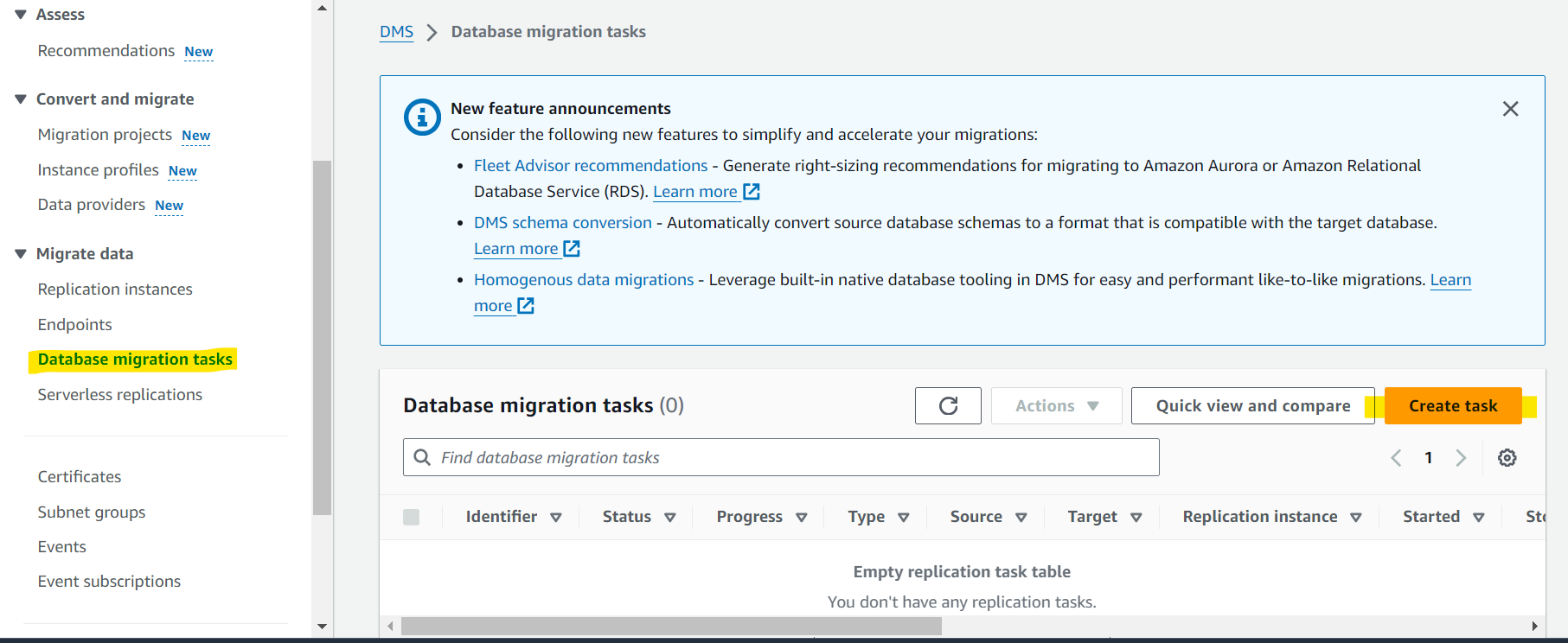Viewport: 1568px width, 643px height.
Task: Toggle the select-all checkbox in table header
Action: click(x=412, y=517)
